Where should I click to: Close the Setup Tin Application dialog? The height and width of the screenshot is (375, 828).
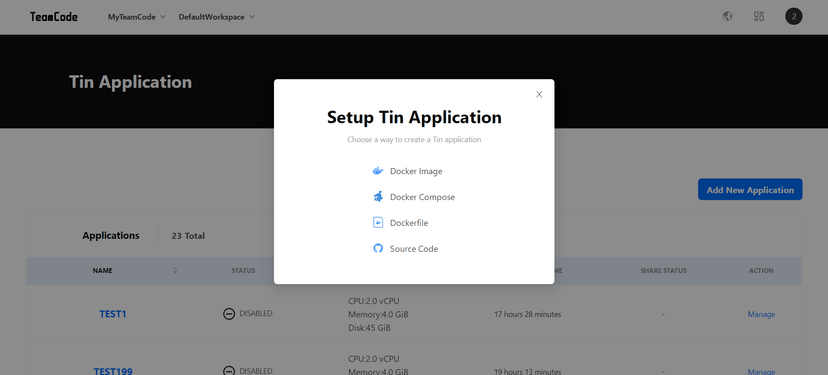pyautogui.click(x=539, y=95)
